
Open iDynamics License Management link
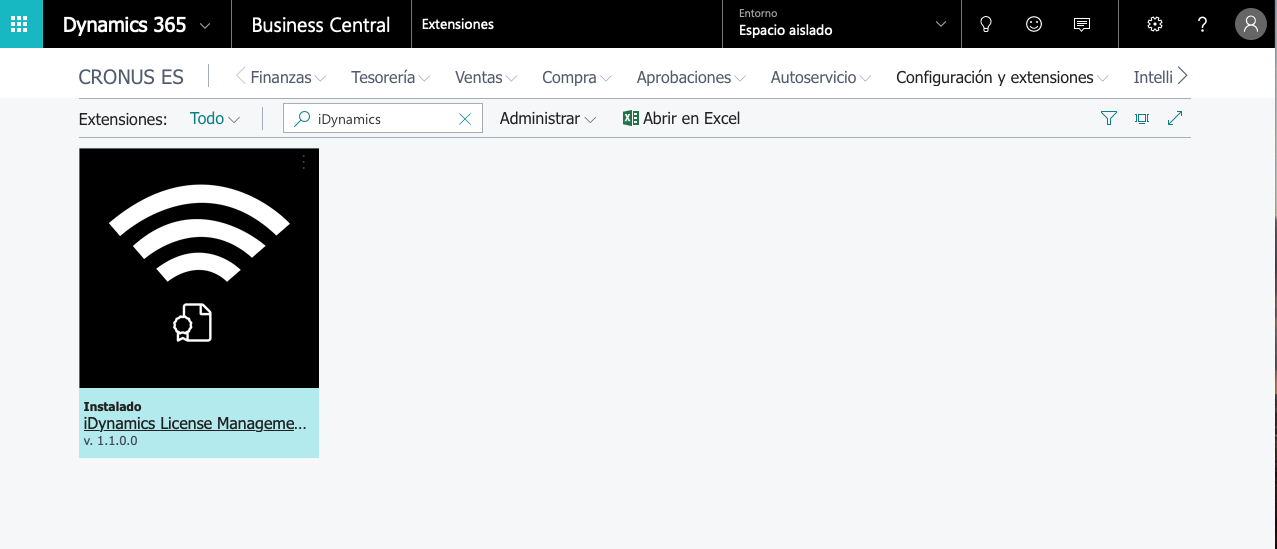(196, 423)
